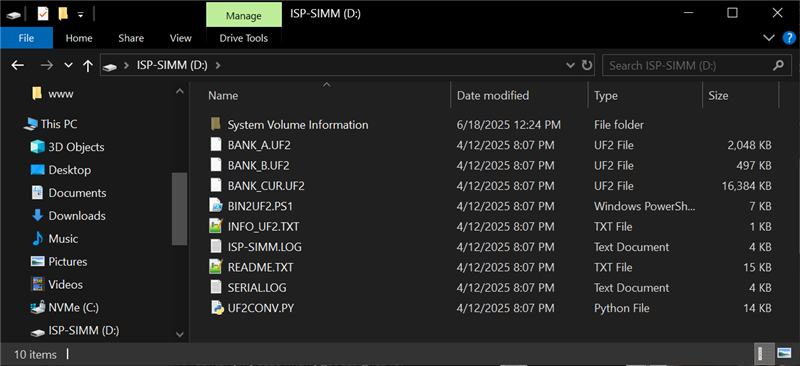This screenshot has width=800, height=366.
Task: Select the BANK_CUR.UF2 file icon
Action: pyautogui.click(x=216, y=186)
